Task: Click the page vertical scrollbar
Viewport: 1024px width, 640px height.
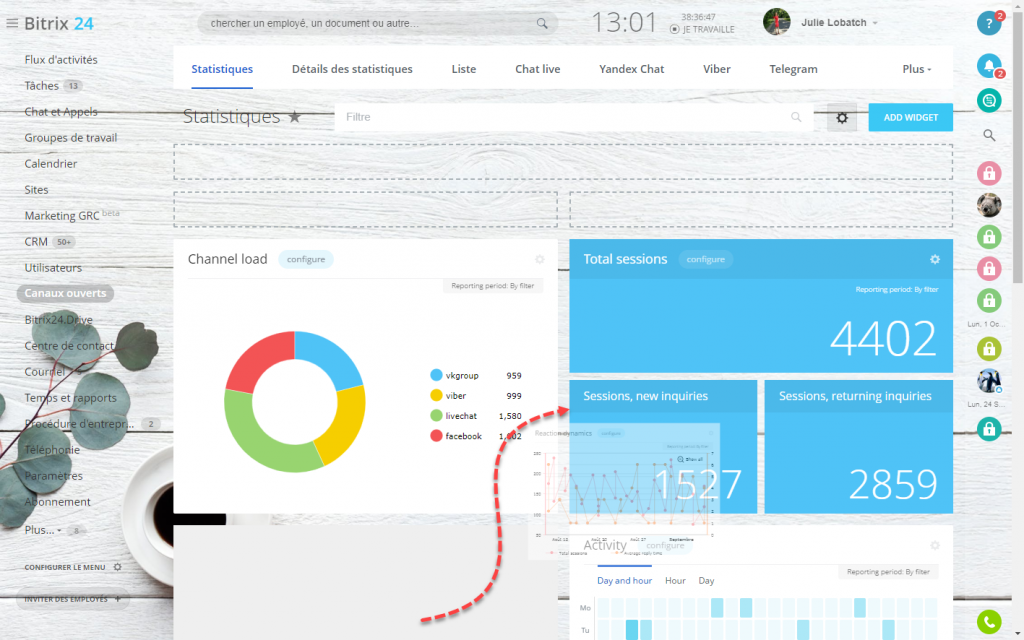Action: [x=1018, y=148]
